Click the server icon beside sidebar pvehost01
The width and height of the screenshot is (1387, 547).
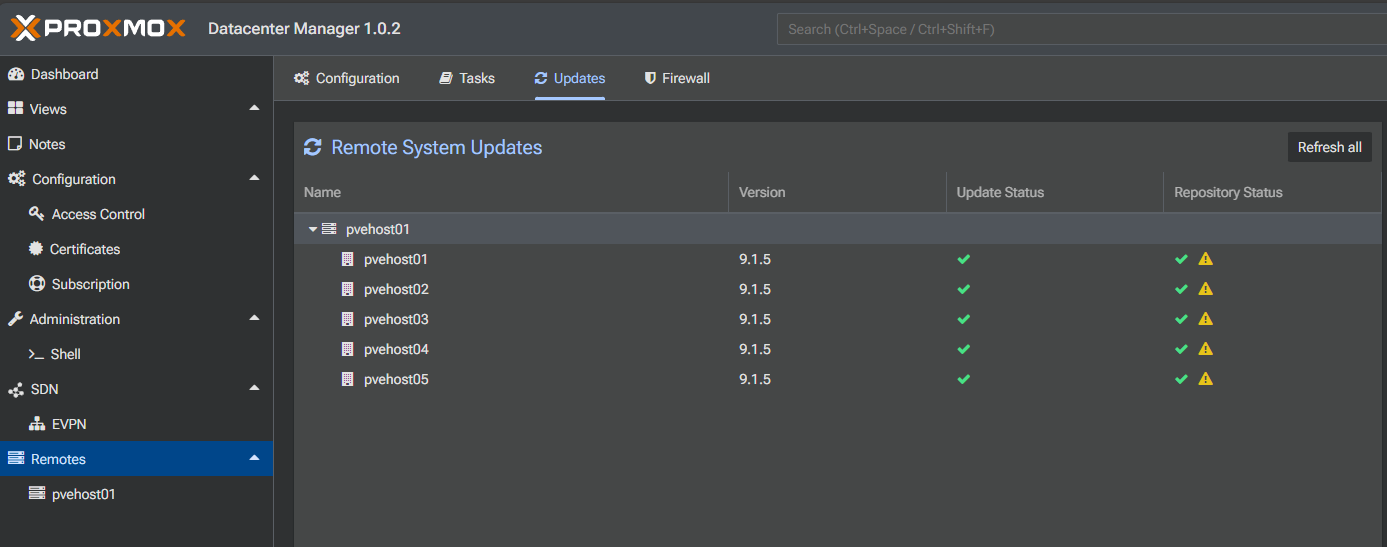(x=37, y=494)
